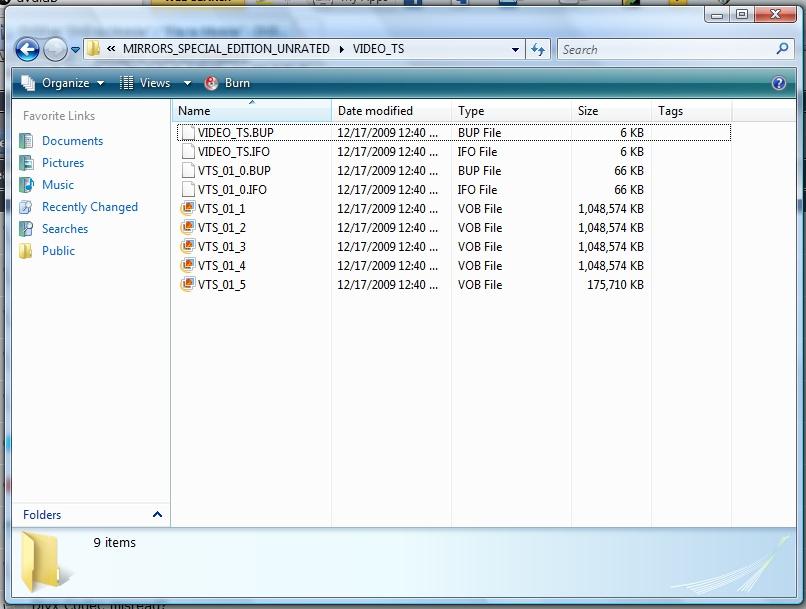Image resolution: width=806 pixels, height=609 pixels.
Task: Click the Burn disc toolbar button
Action: click(x=227, y=83)
